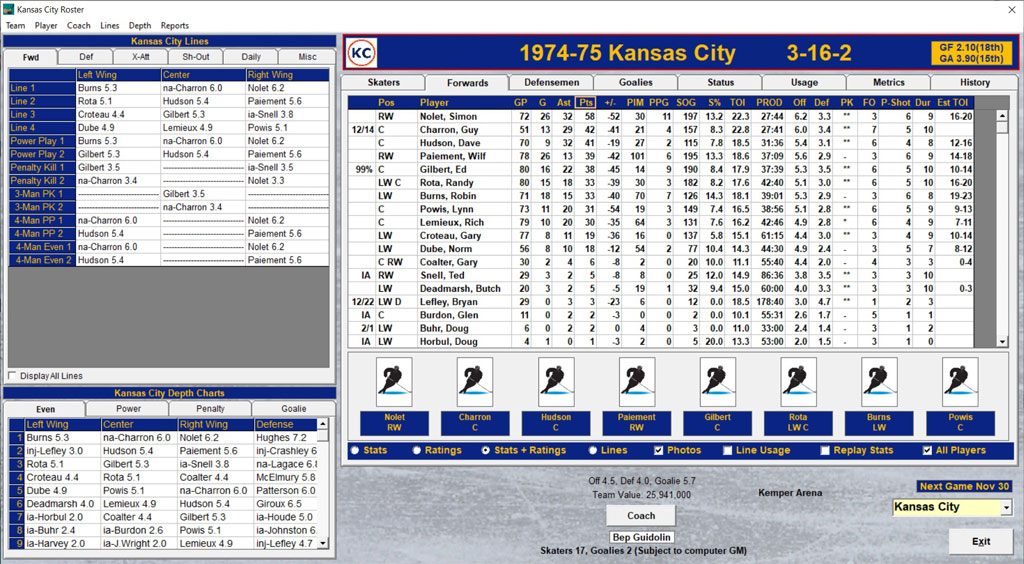Screen dimensions: 1024x564
Task: Enable the Replay Stats checkbox
Action: tap(824, 450)
